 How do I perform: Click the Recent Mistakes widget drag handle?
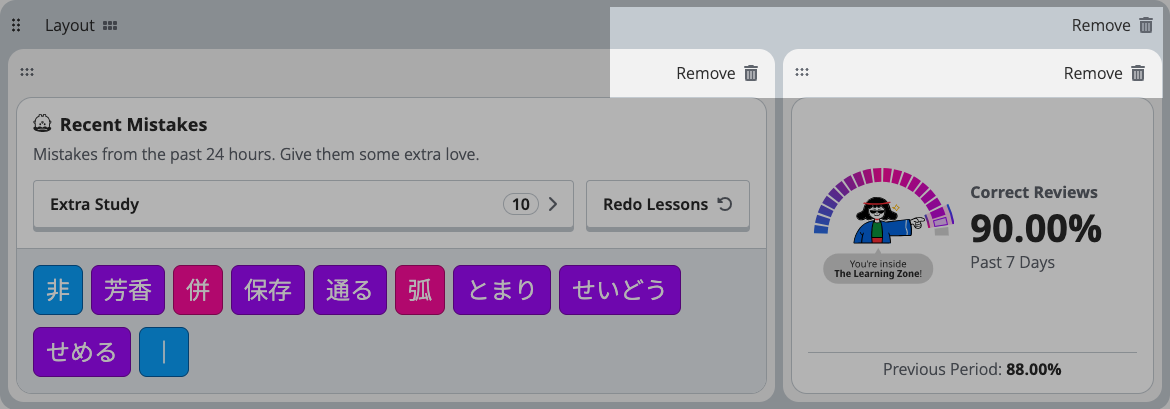point(28,72)
